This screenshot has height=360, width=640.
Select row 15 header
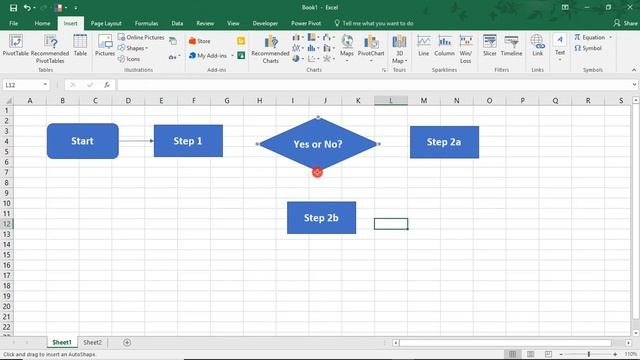7,255
